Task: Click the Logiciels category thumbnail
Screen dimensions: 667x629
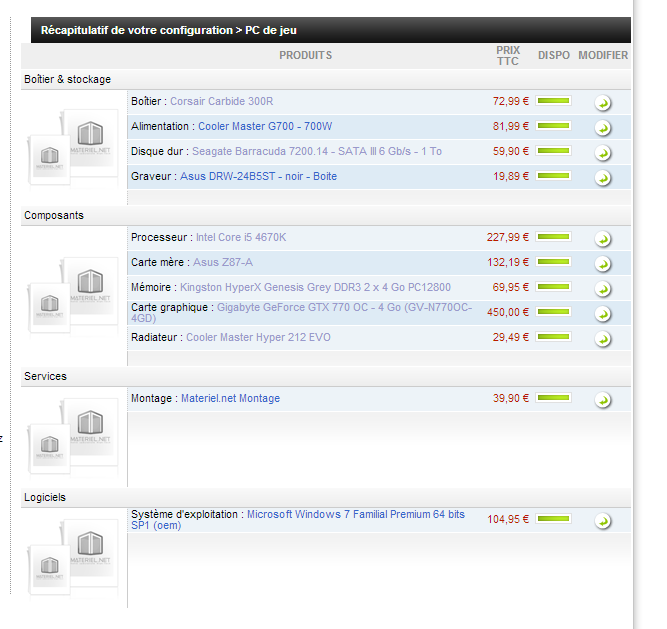Action: tap(72, 557)
